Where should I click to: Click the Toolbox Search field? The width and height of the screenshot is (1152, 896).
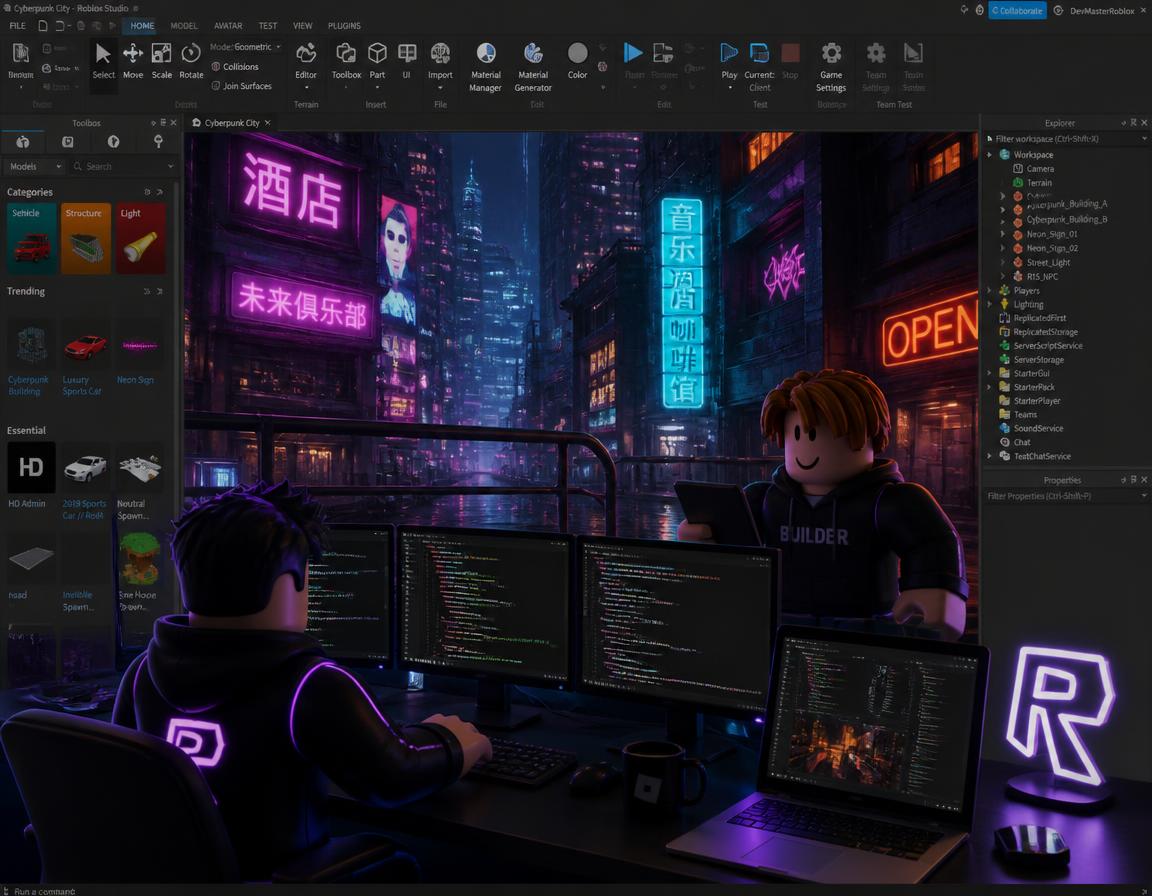(x=120, y=167)
